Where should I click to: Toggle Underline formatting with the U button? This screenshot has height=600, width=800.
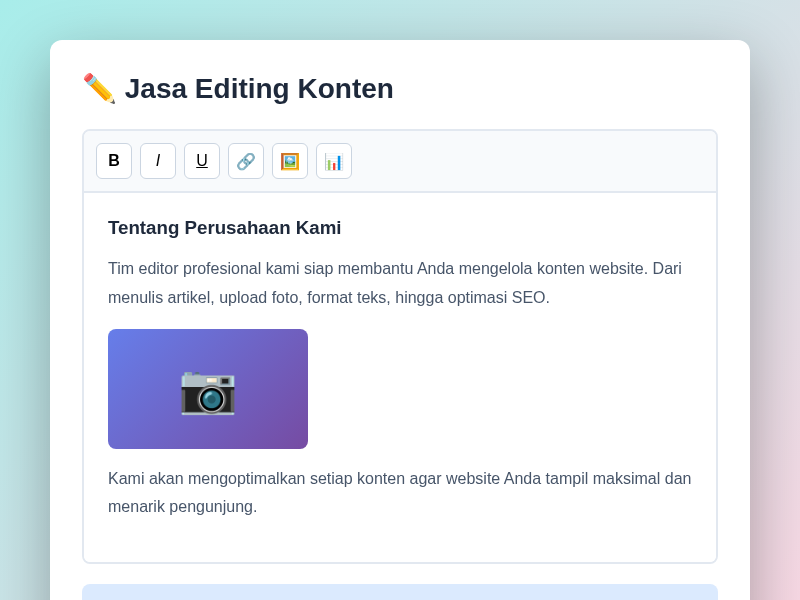click(x=202, y=161)
